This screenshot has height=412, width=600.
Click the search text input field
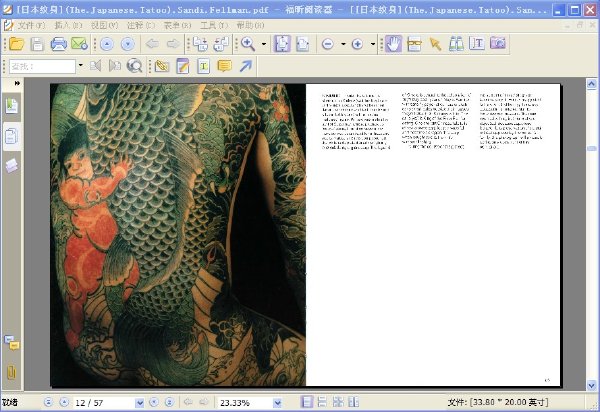coord(42,66)
